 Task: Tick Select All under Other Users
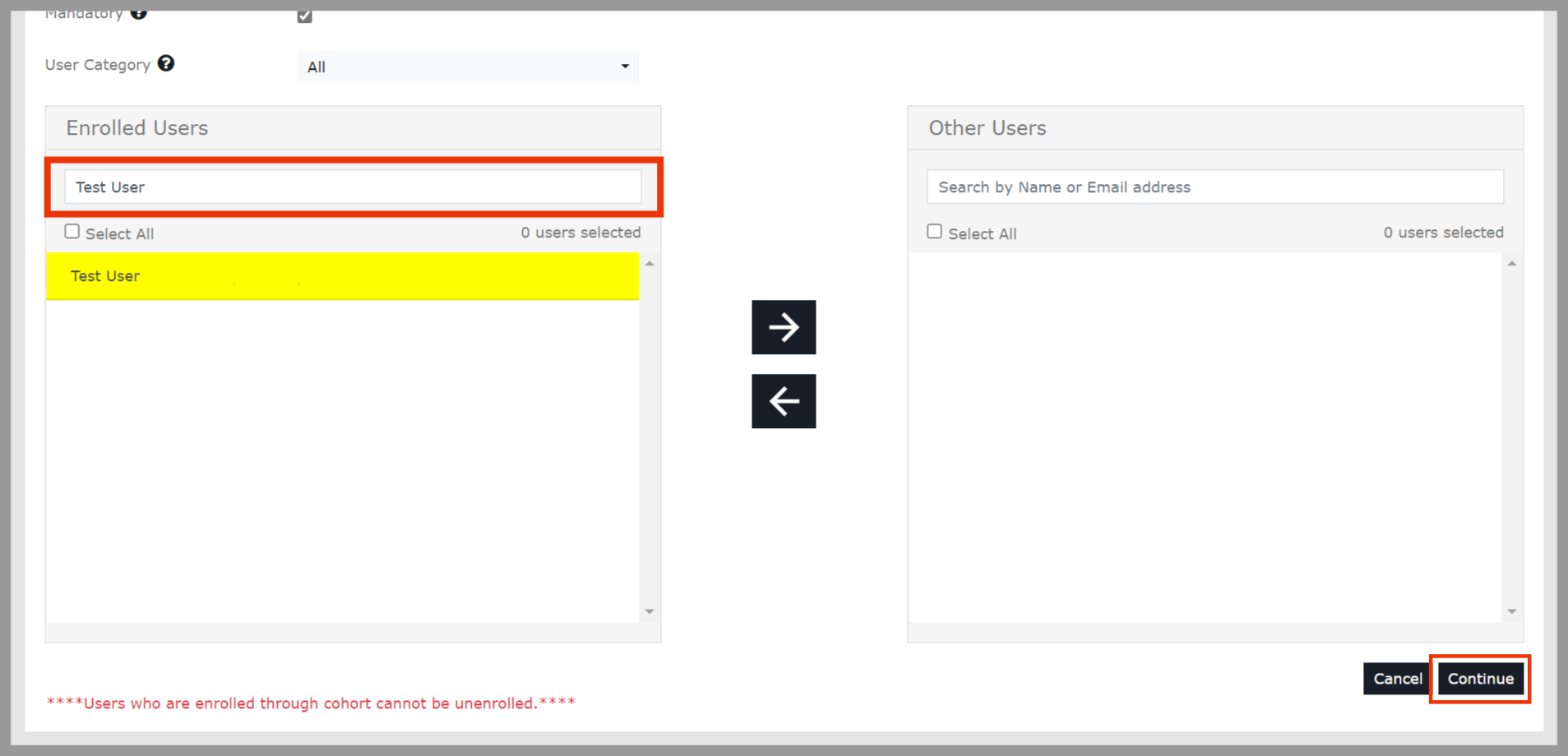[934, 233]
